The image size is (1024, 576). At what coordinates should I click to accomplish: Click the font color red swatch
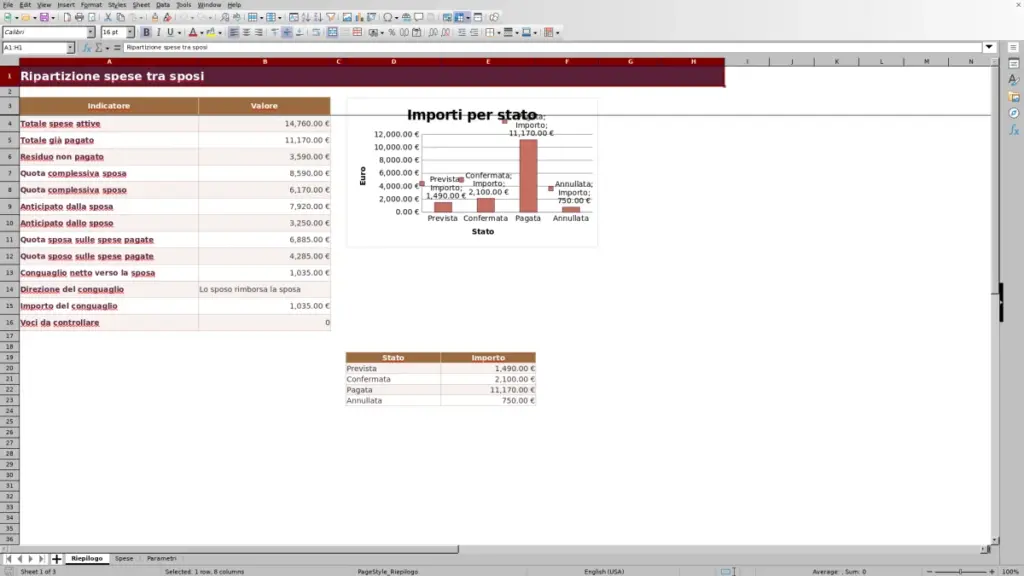click(193, 32)
